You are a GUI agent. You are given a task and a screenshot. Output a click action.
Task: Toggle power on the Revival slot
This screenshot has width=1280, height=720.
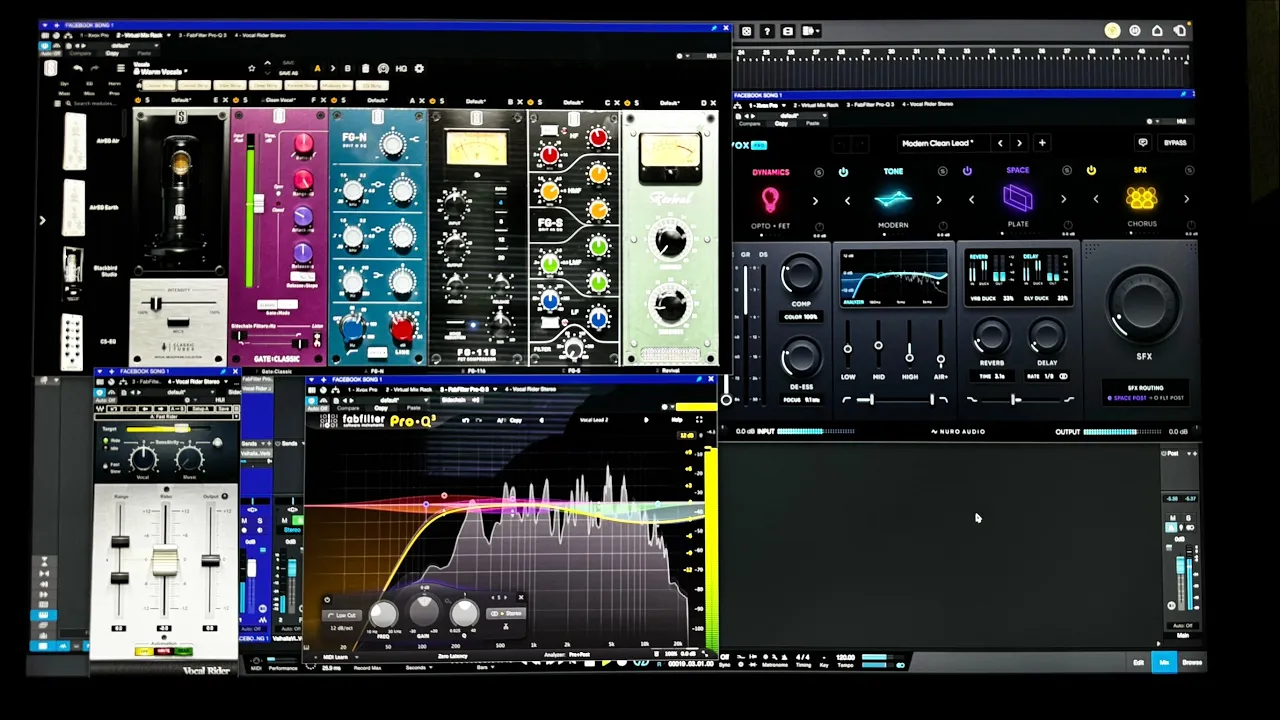click(x=627, y=101)
